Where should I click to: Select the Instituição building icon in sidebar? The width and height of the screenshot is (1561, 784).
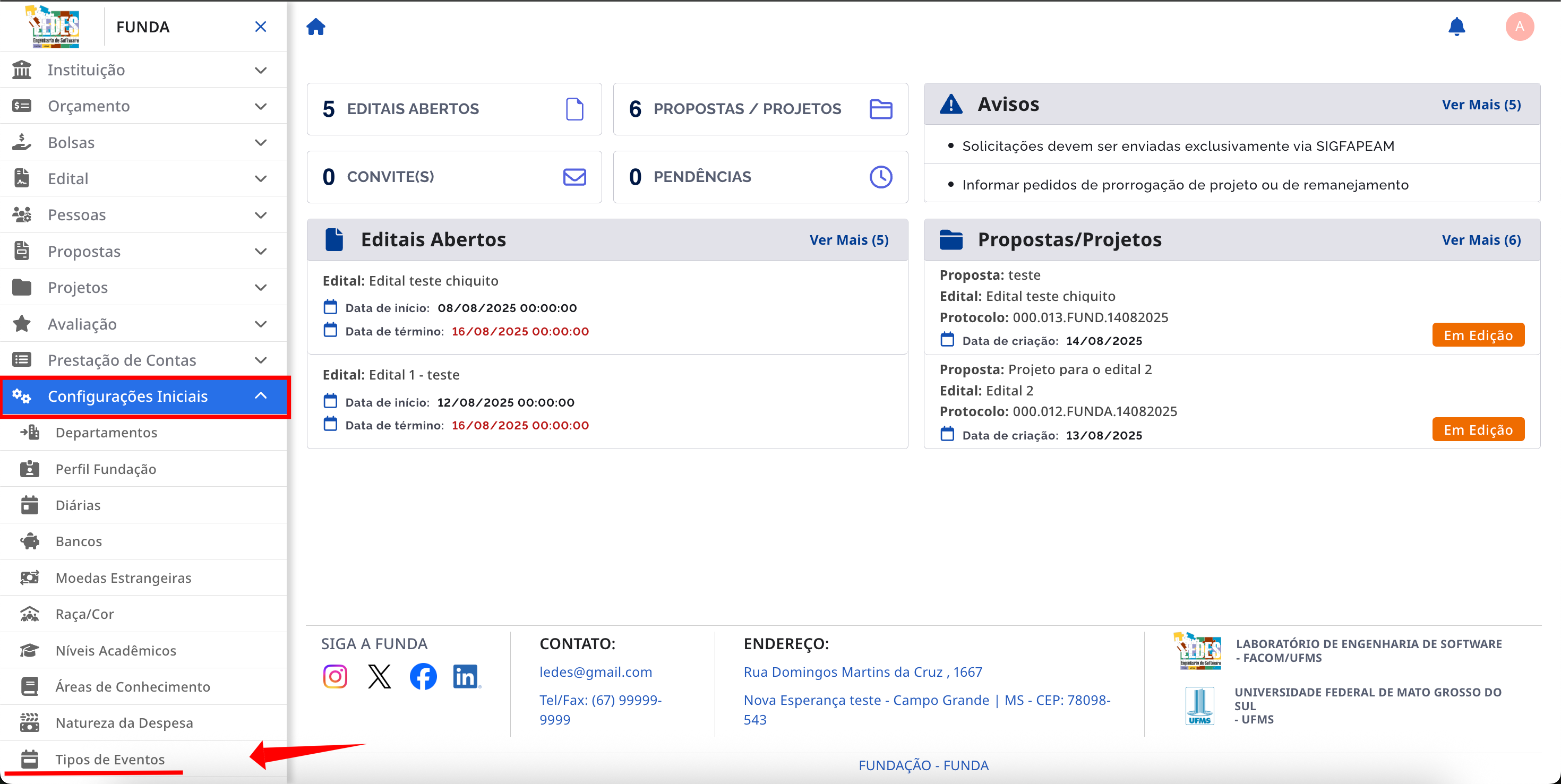[x=22, y=69]
